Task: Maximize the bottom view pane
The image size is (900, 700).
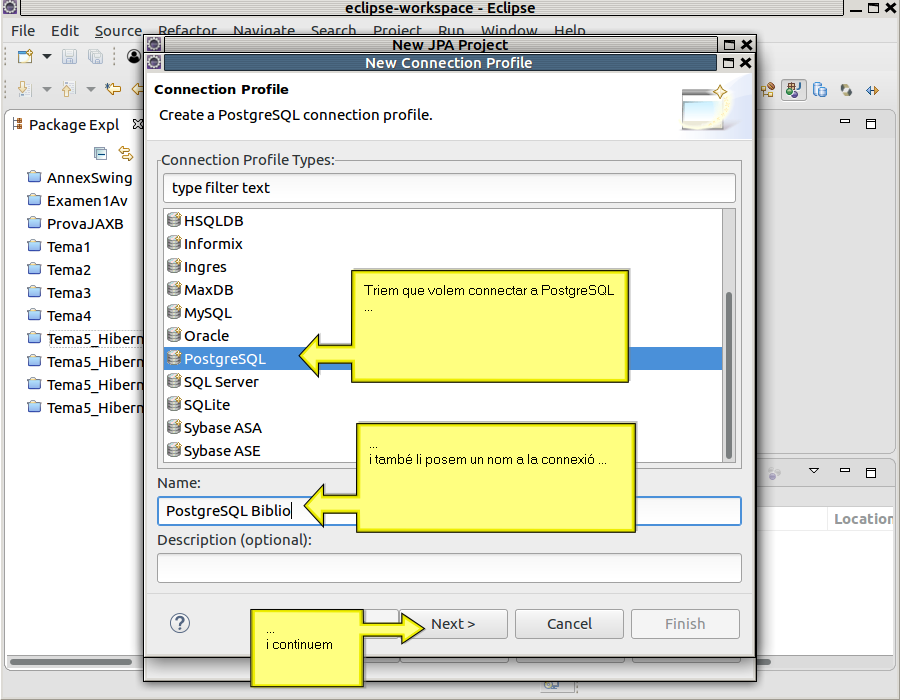Action: click(871, 472)
